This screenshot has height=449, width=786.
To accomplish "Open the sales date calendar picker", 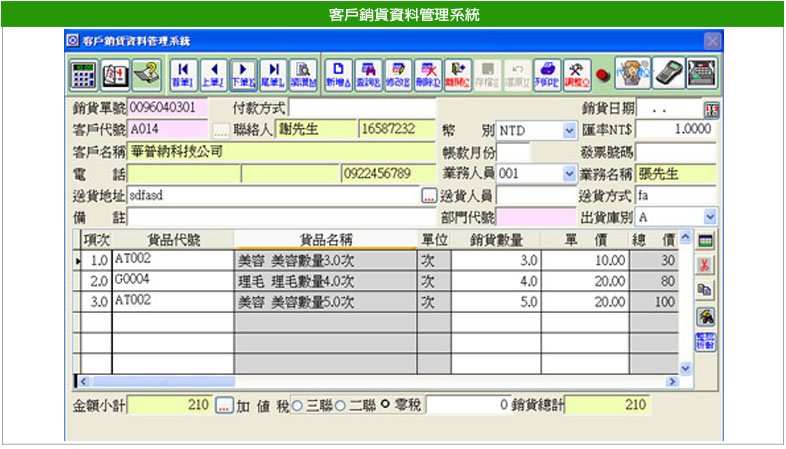I will pyautogui.click(x=710, y=109).
